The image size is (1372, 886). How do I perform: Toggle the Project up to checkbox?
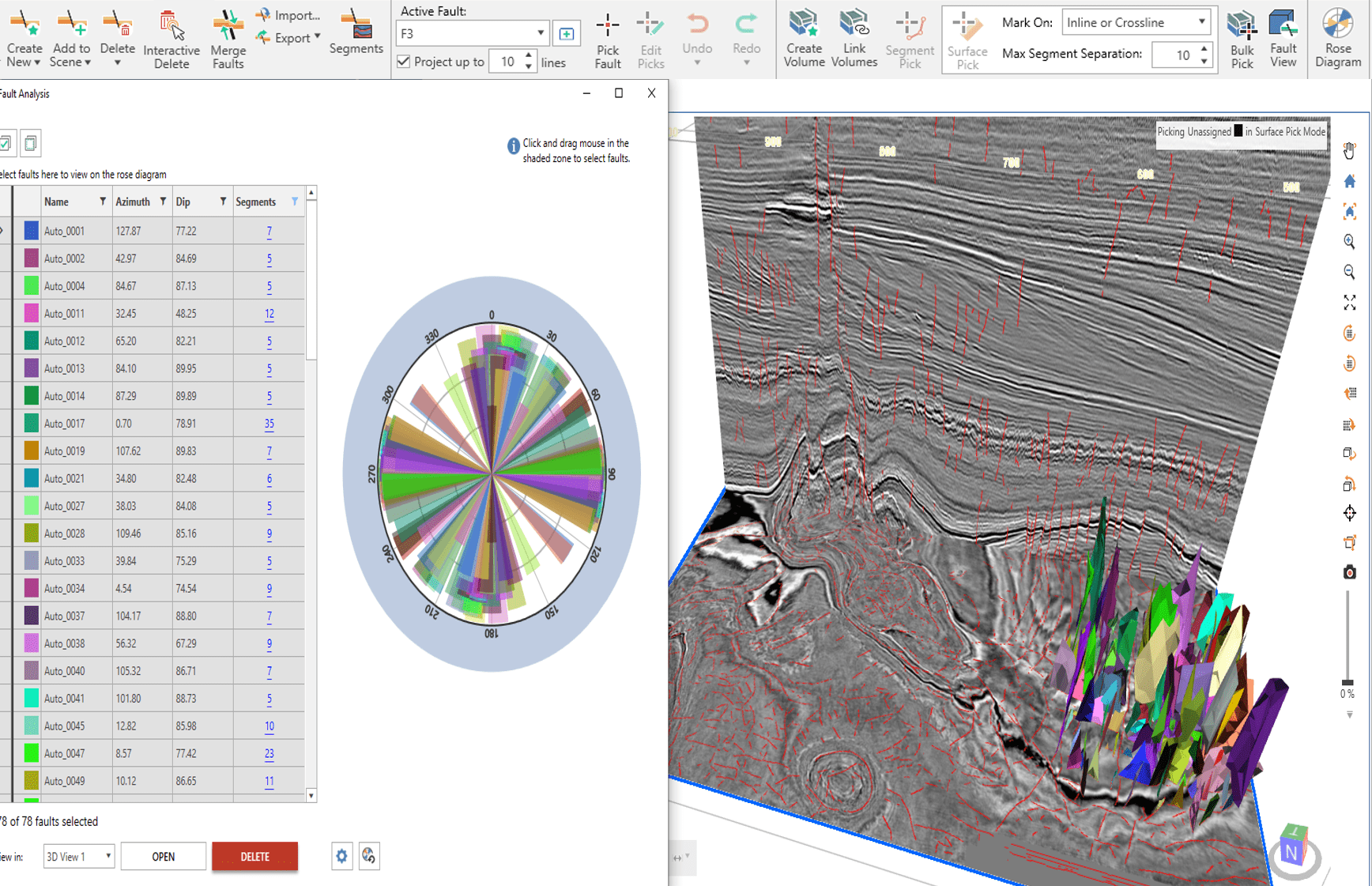point(403,61)
